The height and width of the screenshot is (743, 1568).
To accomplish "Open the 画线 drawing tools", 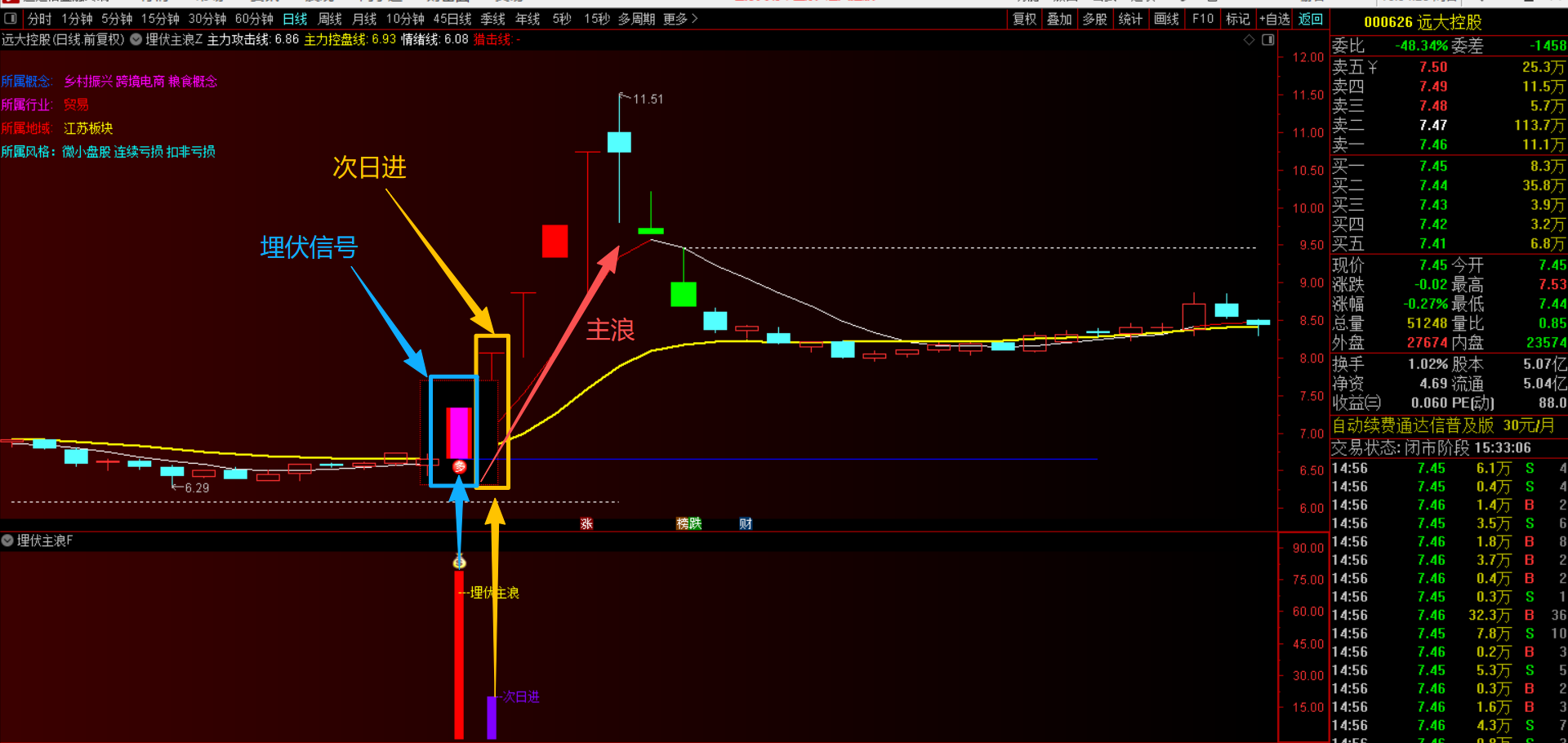I will click(x=1166, y=19).
